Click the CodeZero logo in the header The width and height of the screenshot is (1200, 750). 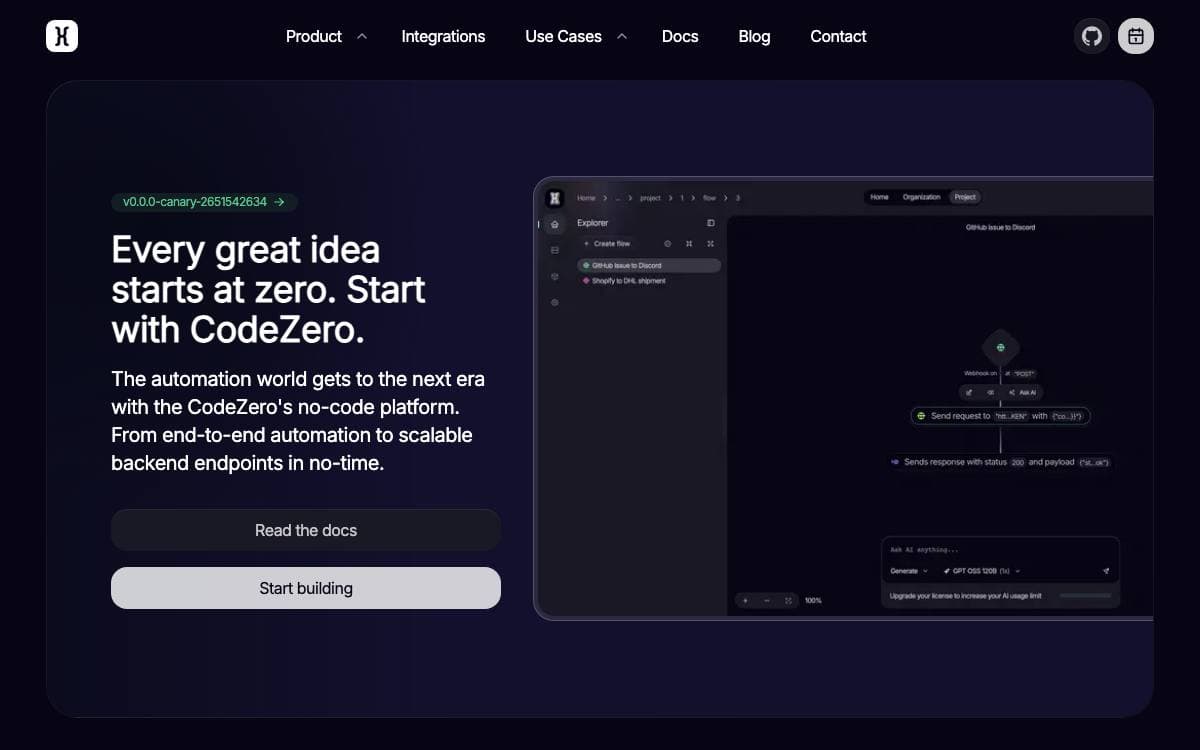coord(62,36)
